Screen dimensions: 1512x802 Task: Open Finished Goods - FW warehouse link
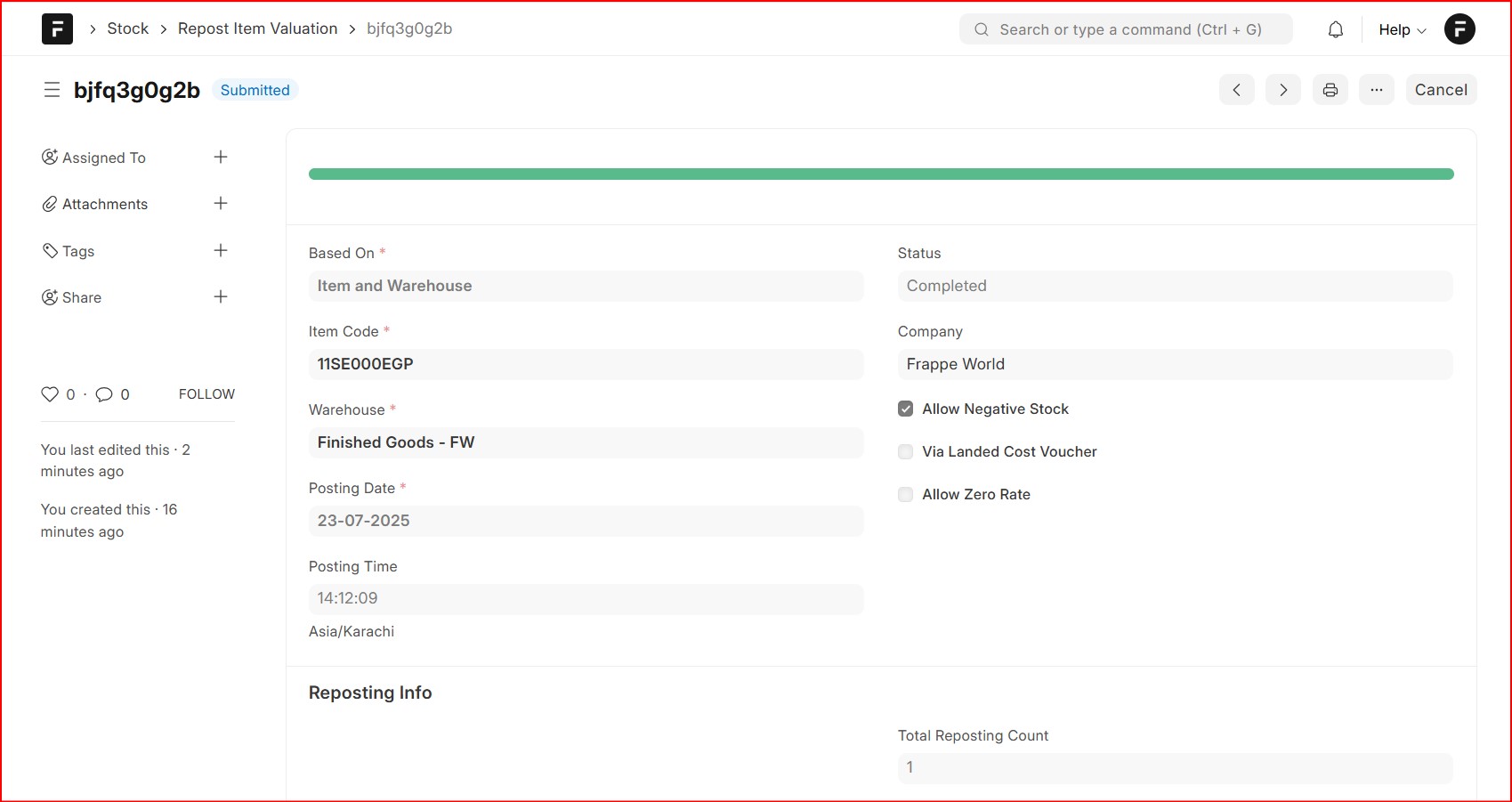tap(396, 442)
